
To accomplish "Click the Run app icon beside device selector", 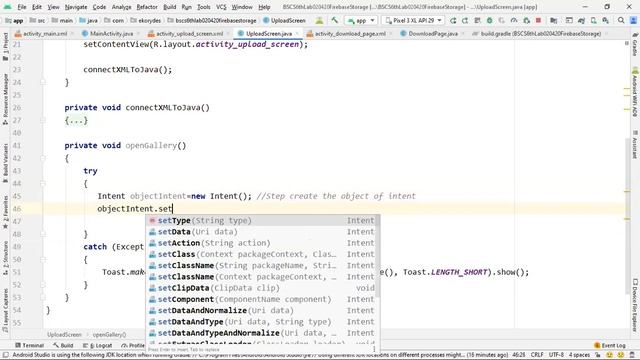I will click(x=453, y=20).
